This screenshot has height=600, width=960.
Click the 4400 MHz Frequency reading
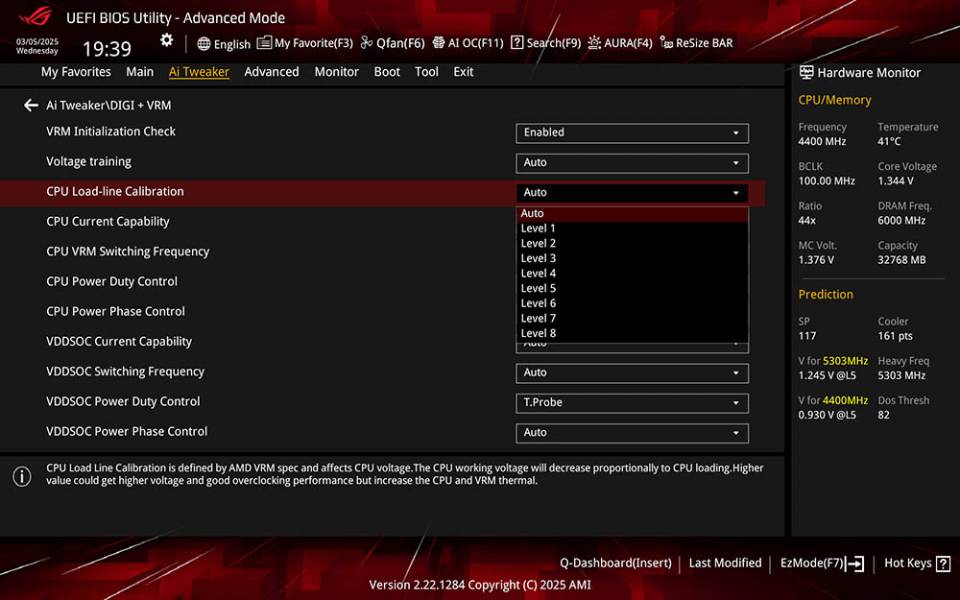(x=822, y=141)
